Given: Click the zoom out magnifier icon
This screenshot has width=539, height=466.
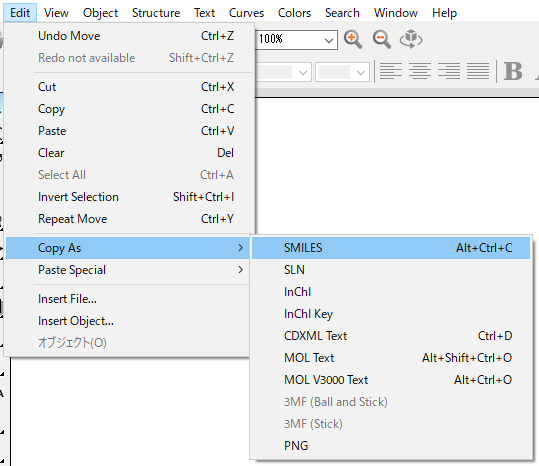Looking at the screenshot, I should [382, 39].
